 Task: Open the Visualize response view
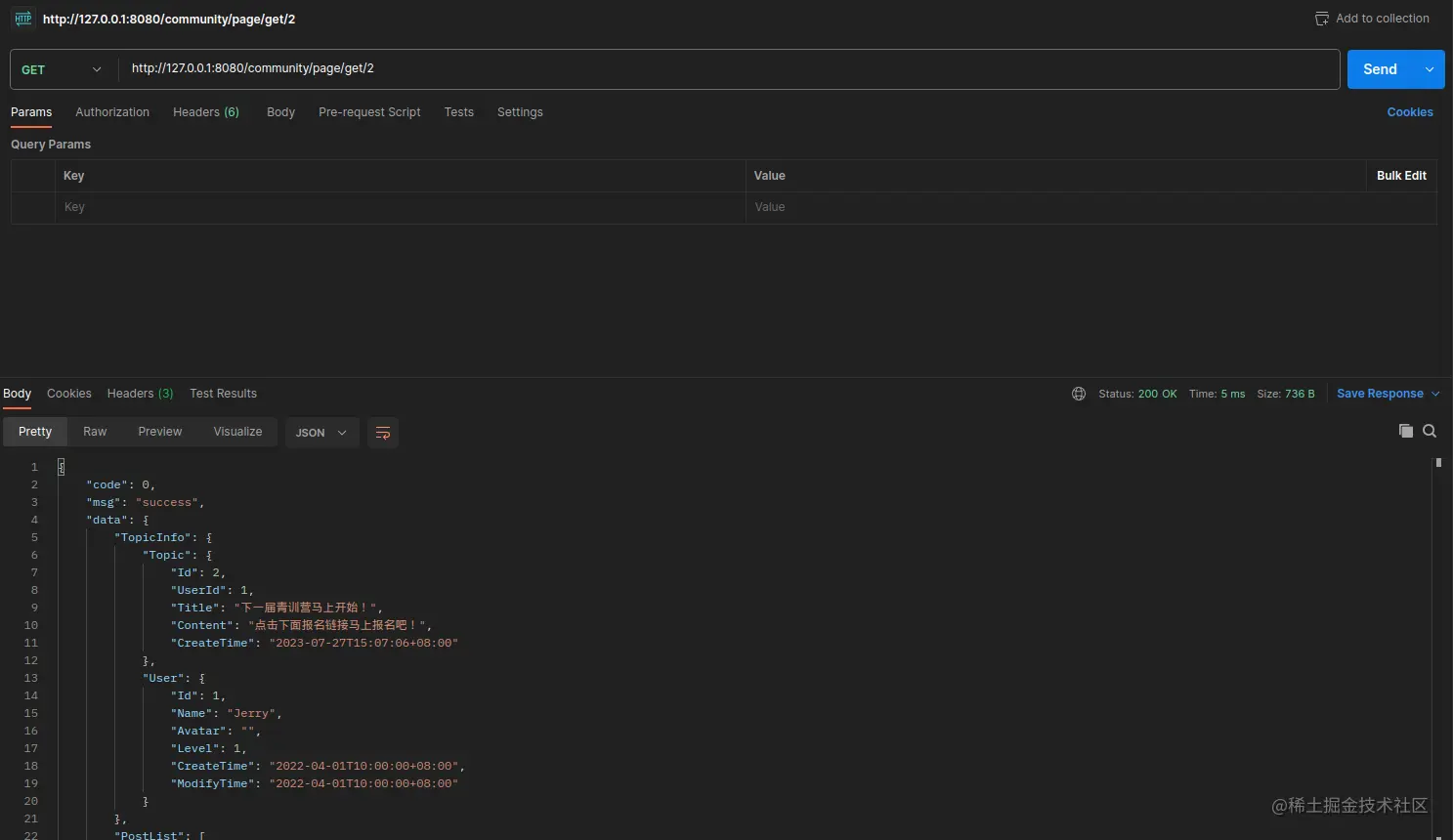tap(237, 432)
